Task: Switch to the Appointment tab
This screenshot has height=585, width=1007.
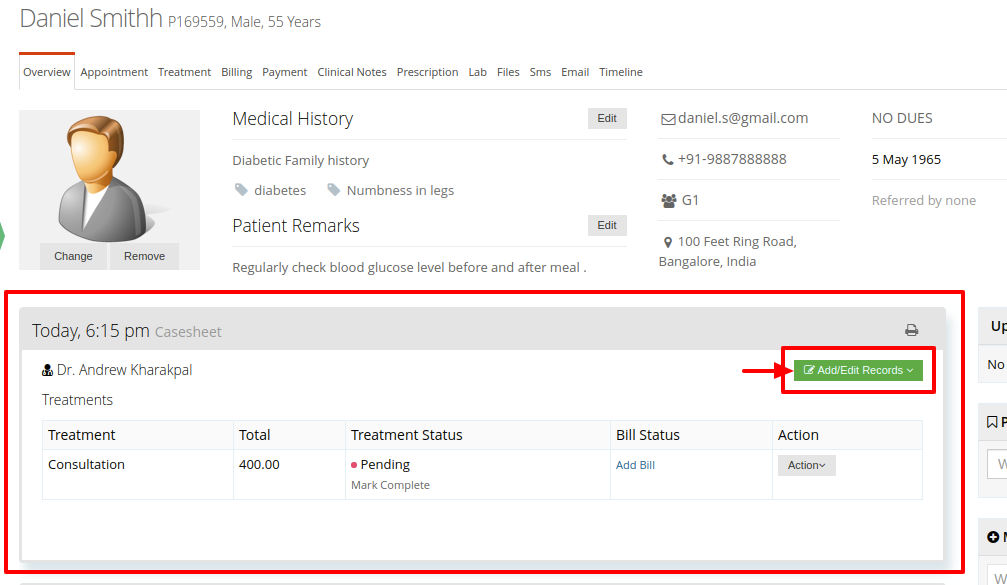Action: point(114,72)
